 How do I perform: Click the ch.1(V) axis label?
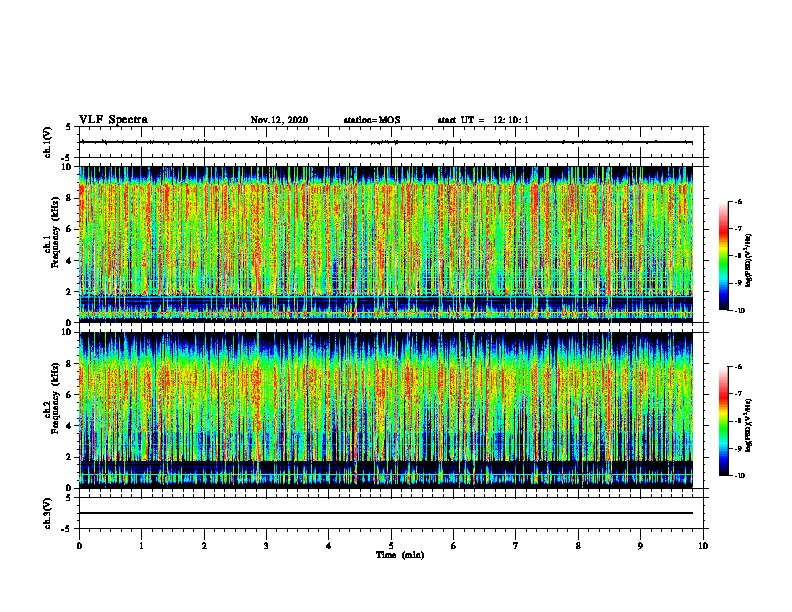click(x=48, y=142)
